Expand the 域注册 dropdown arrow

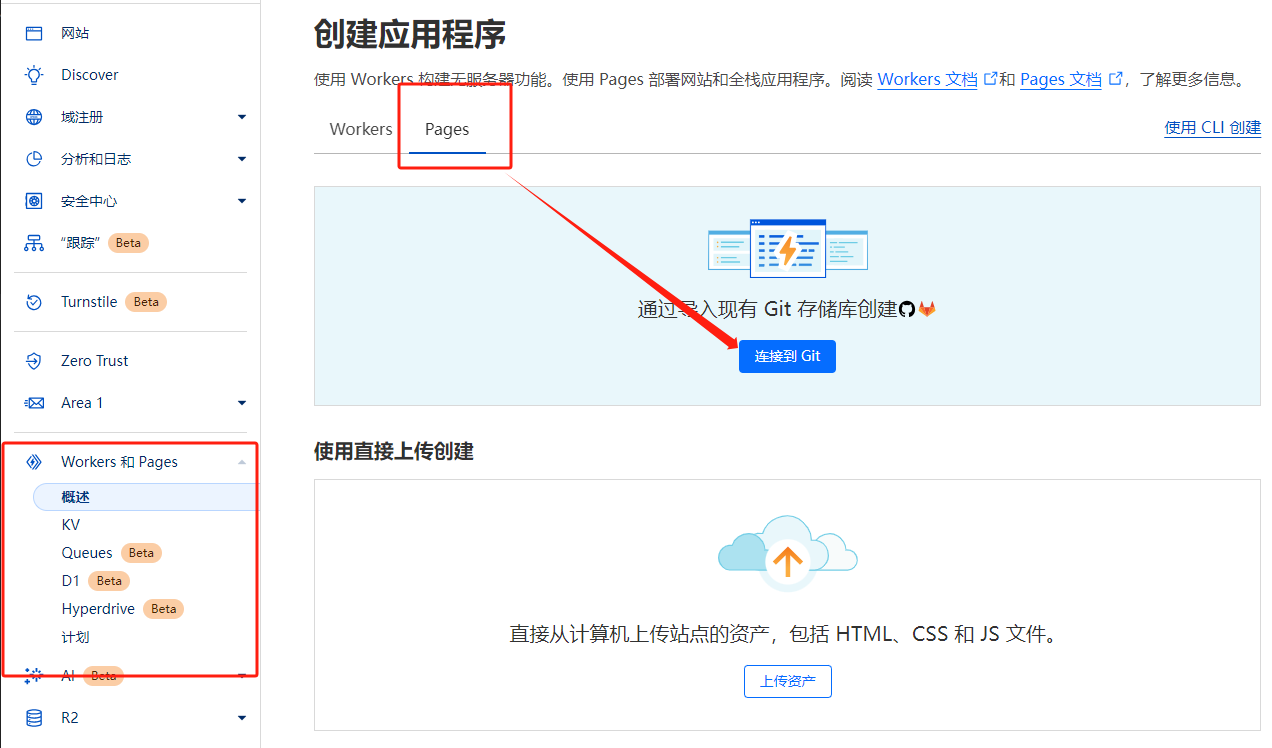(x=241, y=117)
